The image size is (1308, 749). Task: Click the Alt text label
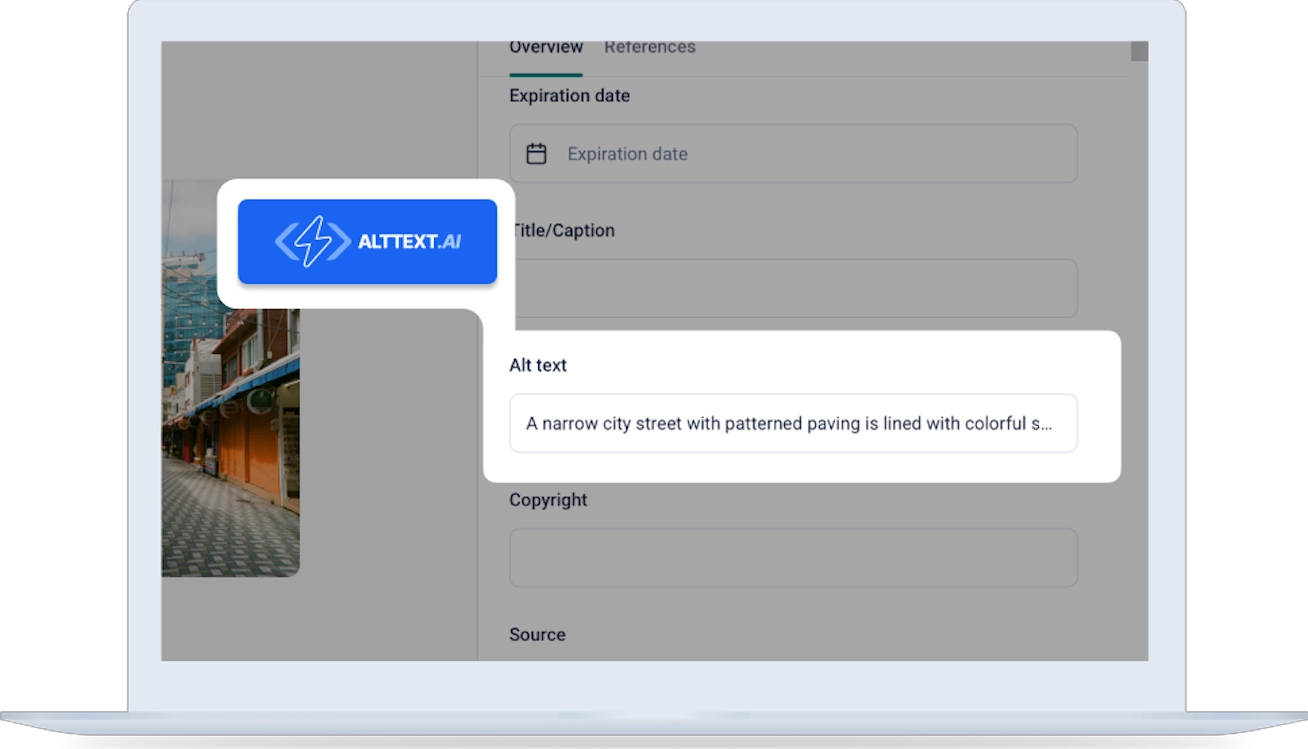click(538, 365)
